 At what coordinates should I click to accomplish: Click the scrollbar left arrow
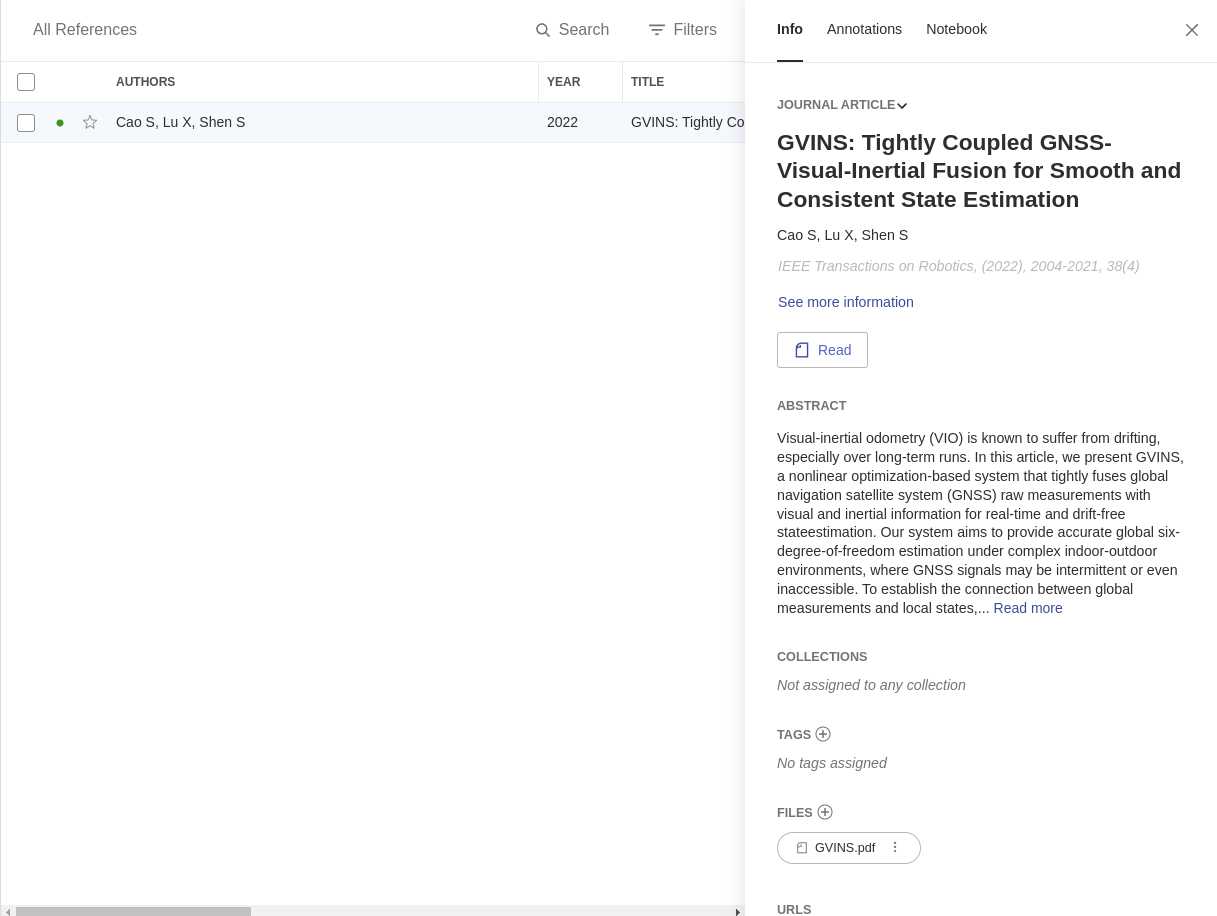tap(8, 911)
